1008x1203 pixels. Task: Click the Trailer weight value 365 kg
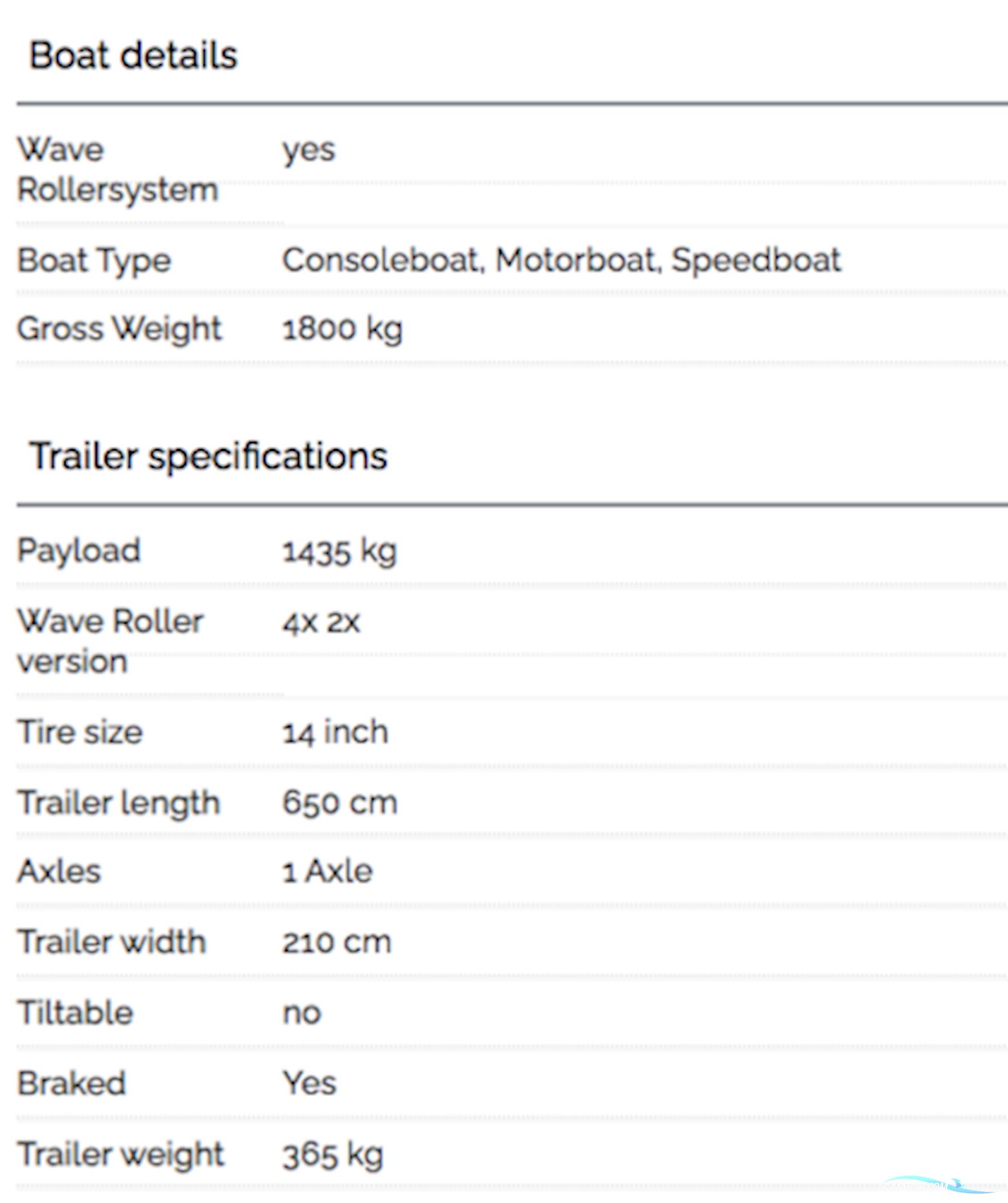coord(332,1155)
